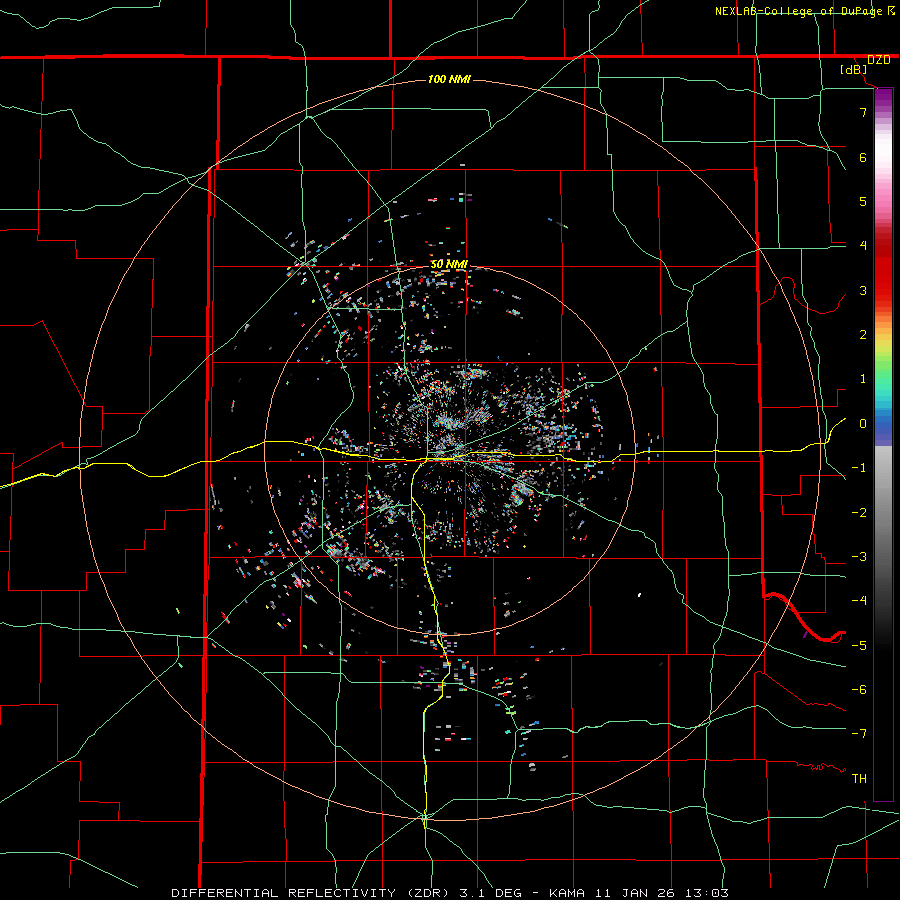Click the 50 NMI range ring label

(449, 264)
